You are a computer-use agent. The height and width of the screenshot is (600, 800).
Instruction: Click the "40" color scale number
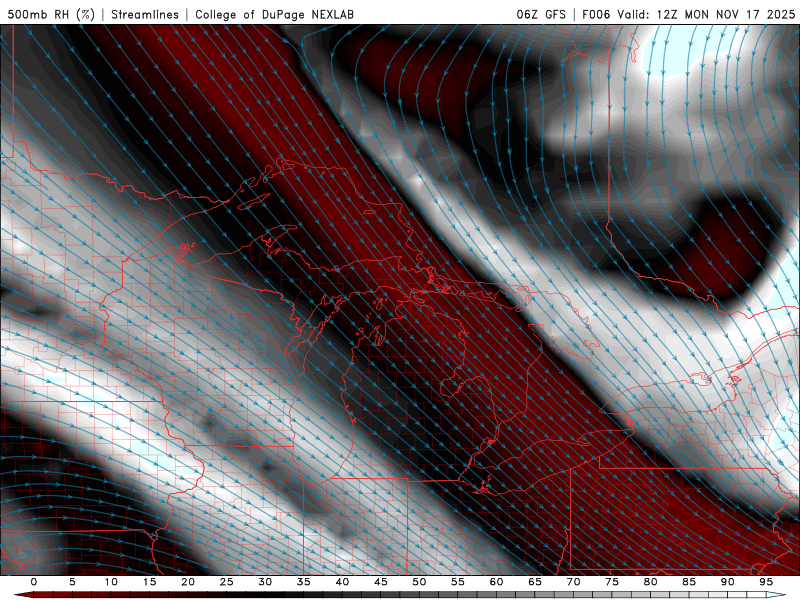tap(342, 582)
